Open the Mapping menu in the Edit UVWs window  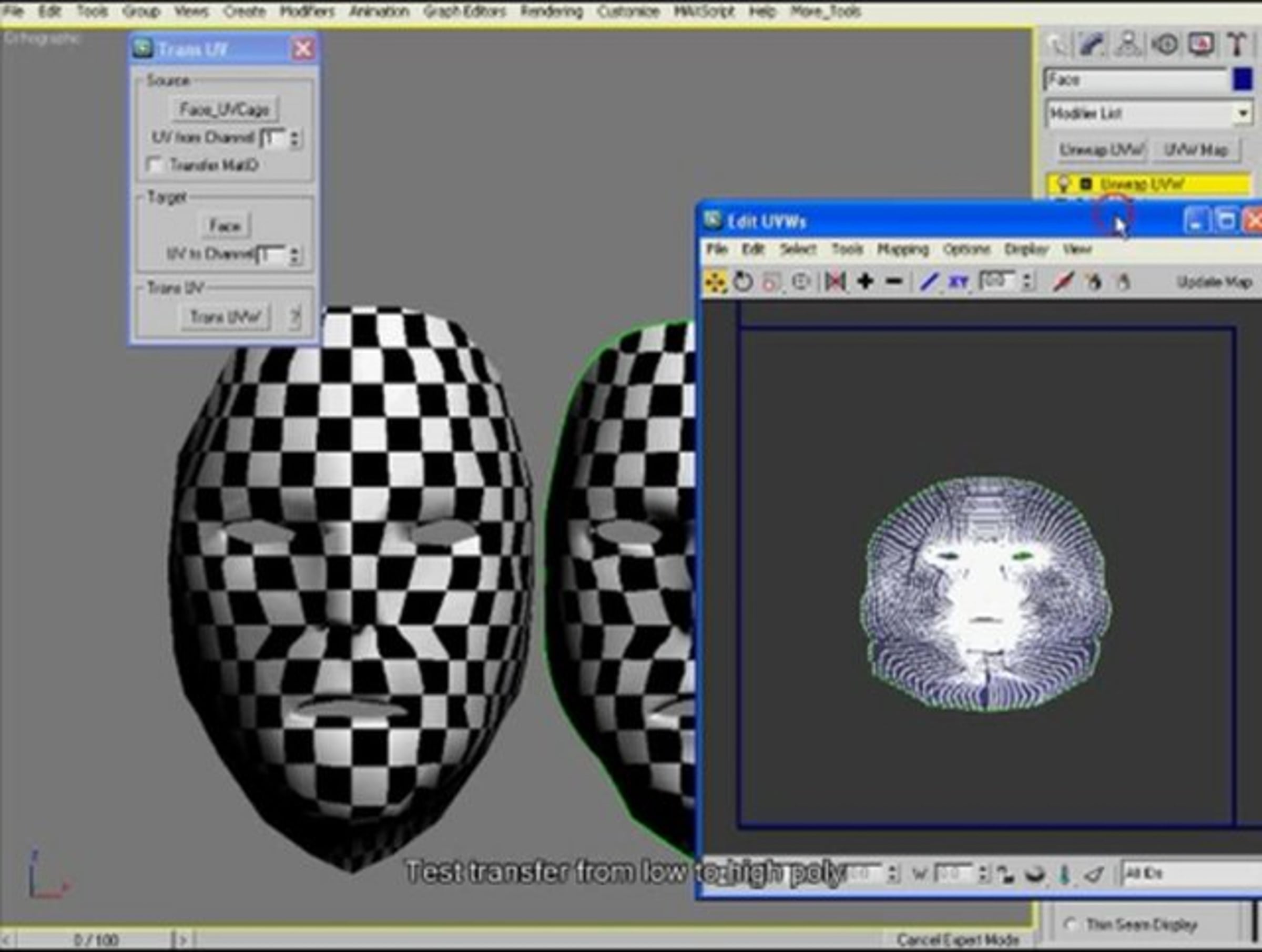tap(902, 249)
